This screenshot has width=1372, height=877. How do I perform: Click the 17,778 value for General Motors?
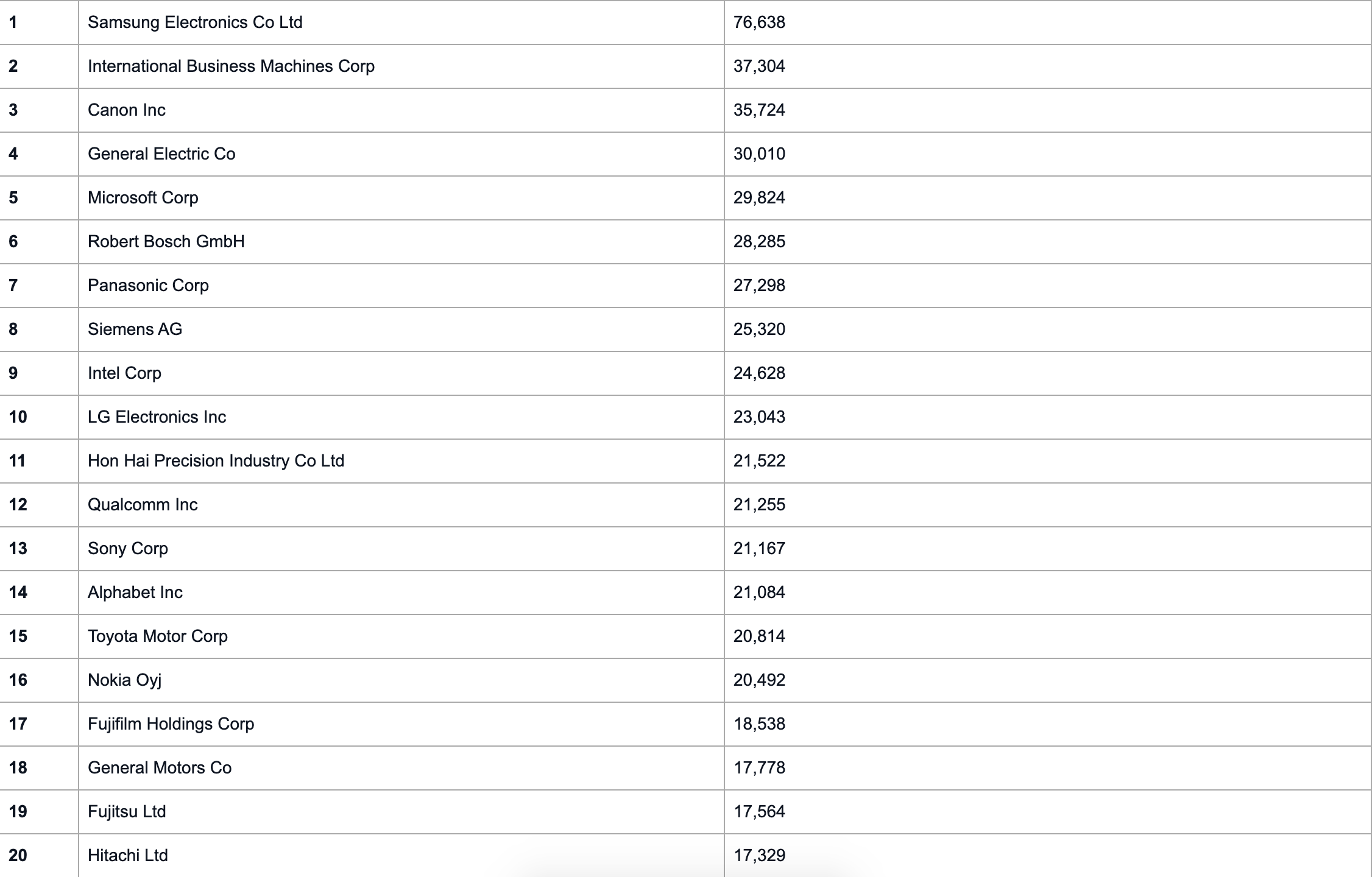(759, 768)
